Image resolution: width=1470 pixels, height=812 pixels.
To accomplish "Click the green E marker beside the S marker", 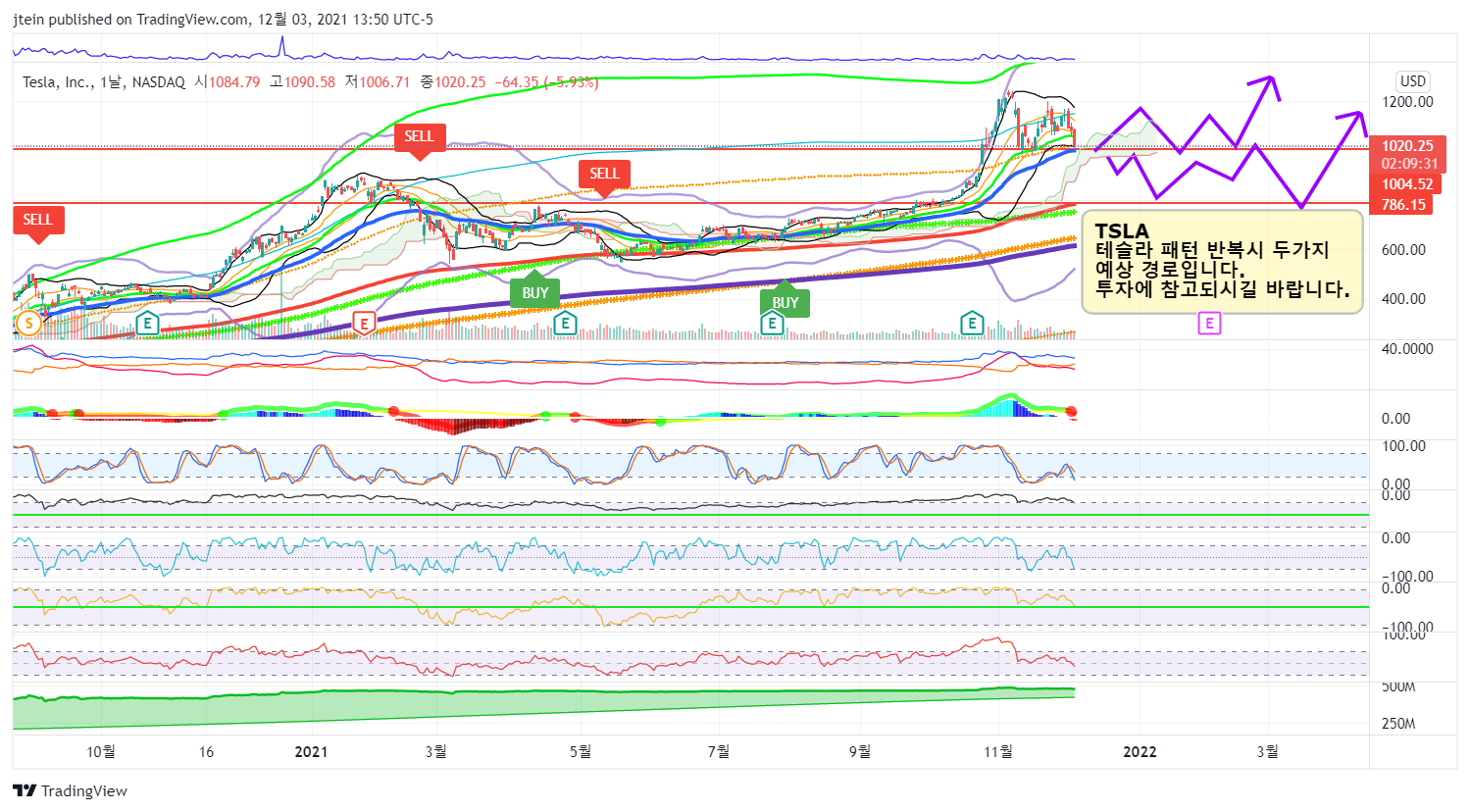I will pyautogui.click(x=147, y=323).
